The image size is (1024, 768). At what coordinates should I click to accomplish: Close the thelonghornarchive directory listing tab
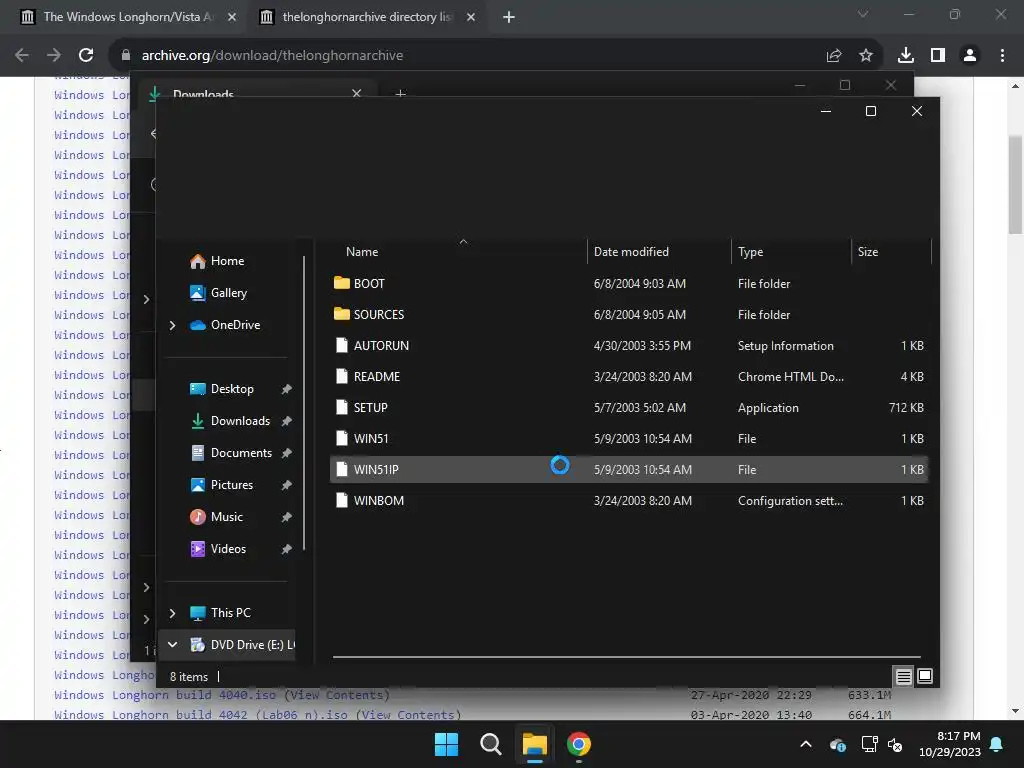tap(471, 17)
